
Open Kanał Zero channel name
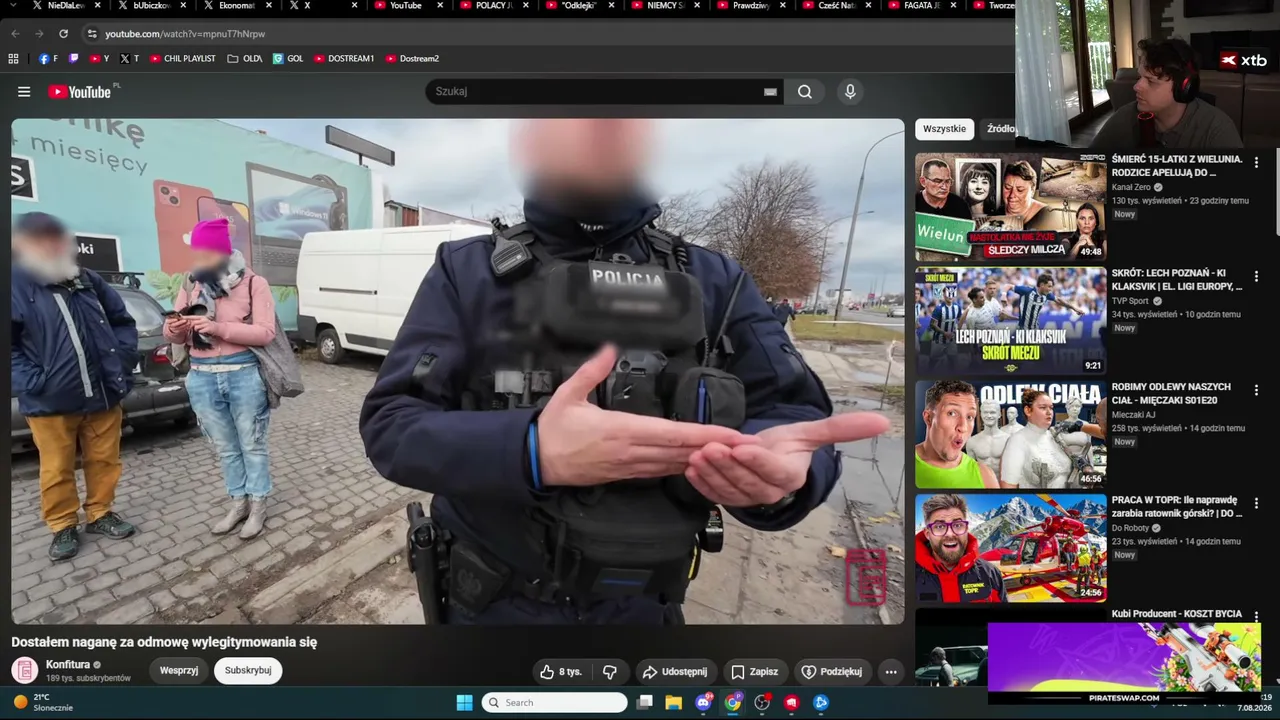[1133, 187]
